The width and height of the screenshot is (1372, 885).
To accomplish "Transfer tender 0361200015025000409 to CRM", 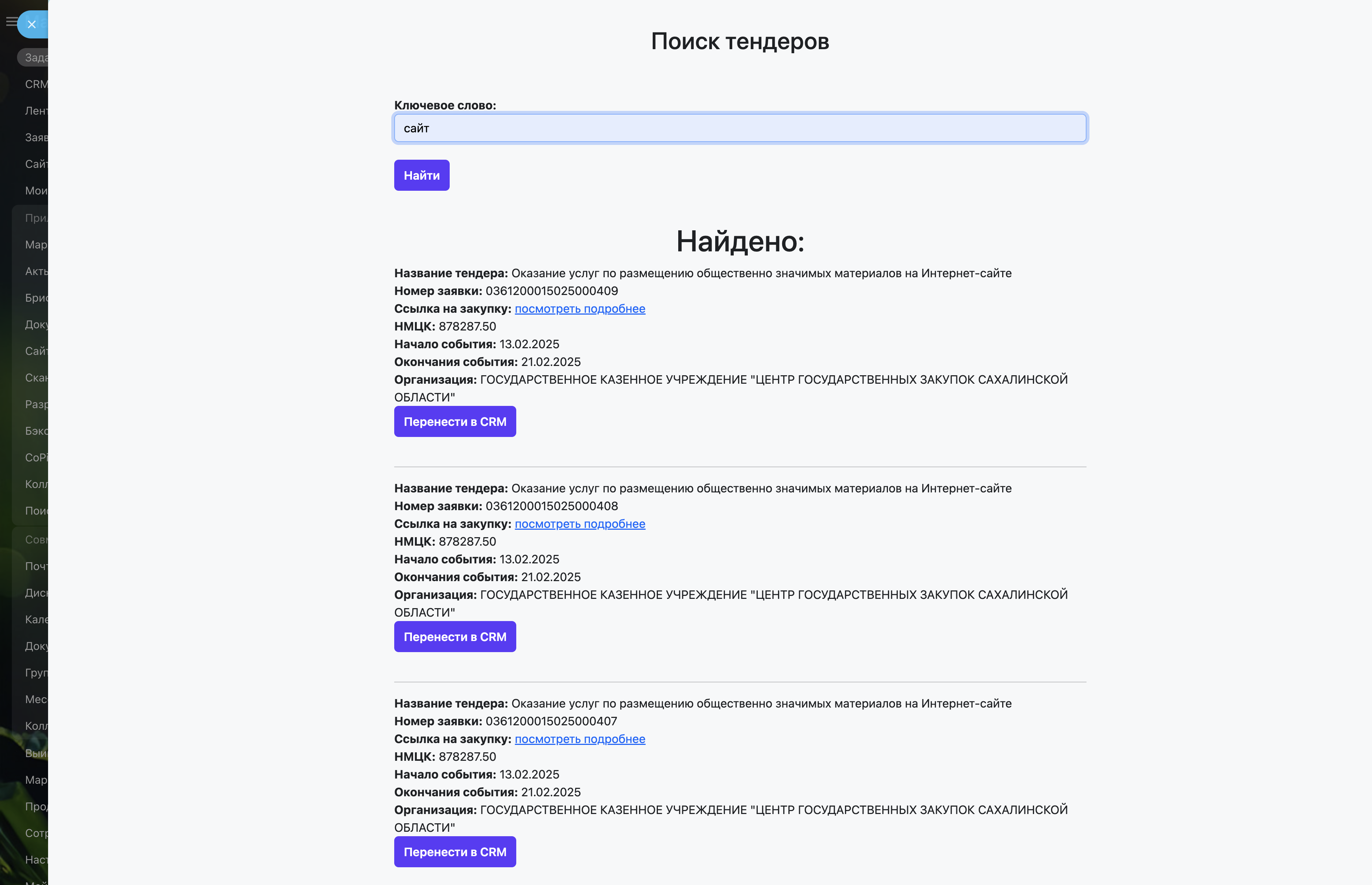I will point(454,421).
